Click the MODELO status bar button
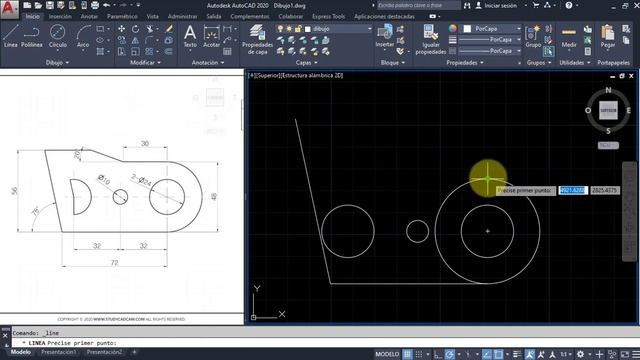 click(387, 354)
